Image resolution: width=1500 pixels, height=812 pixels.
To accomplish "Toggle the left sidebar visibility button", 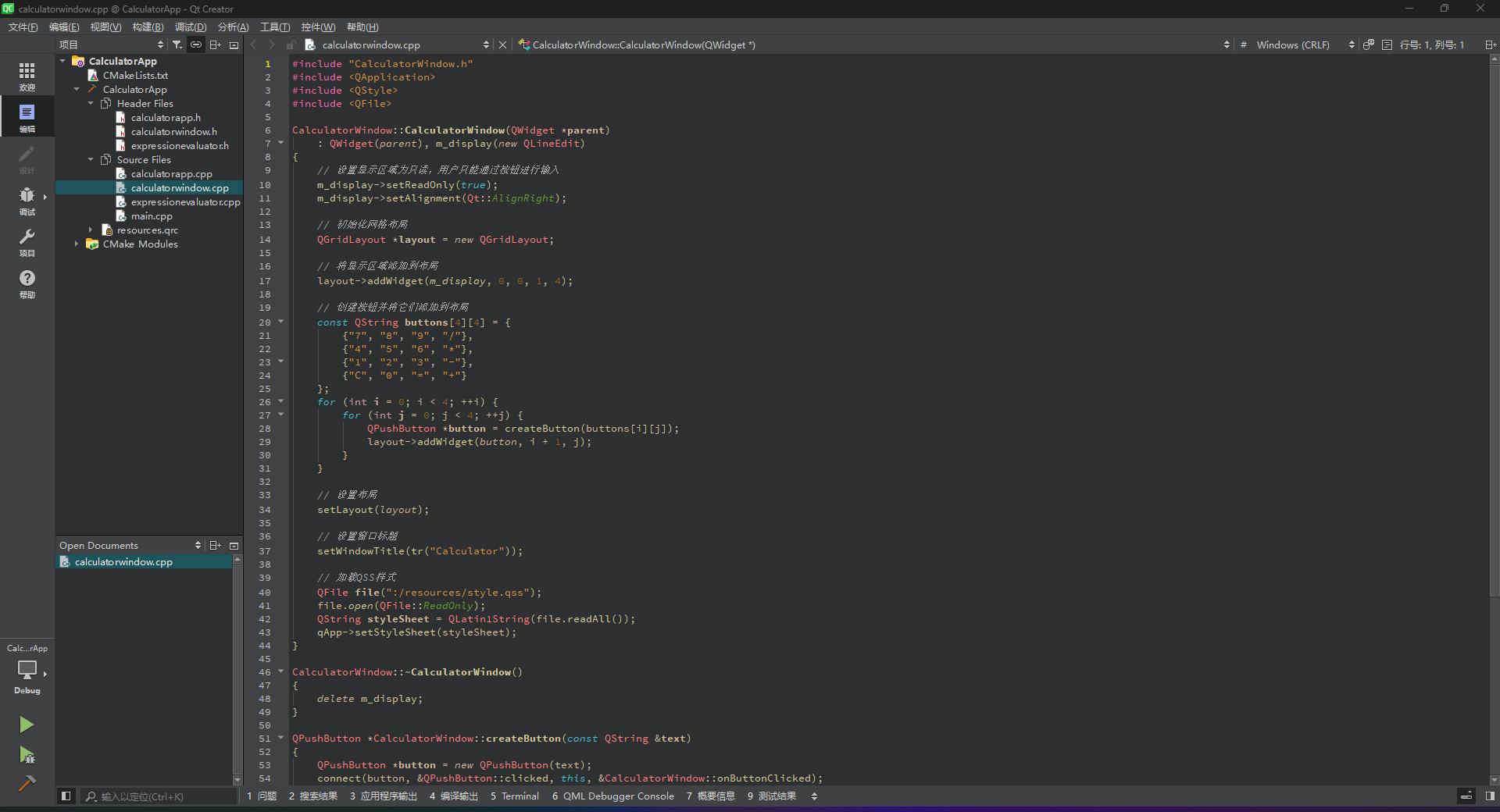I will 66,796.
